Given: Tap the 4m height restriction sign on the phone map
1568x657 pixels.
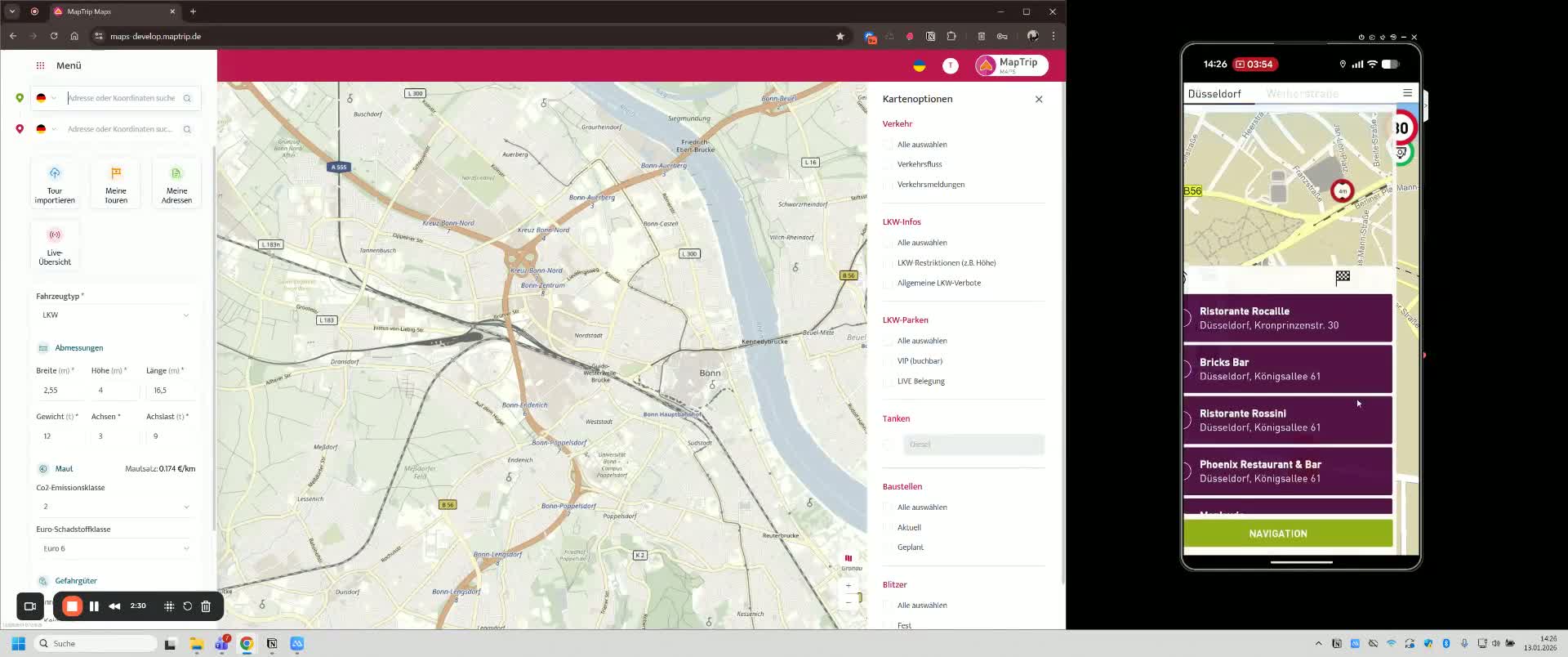Looking at the screenshot, I should pyautogui.click(x=1342, y=190).
